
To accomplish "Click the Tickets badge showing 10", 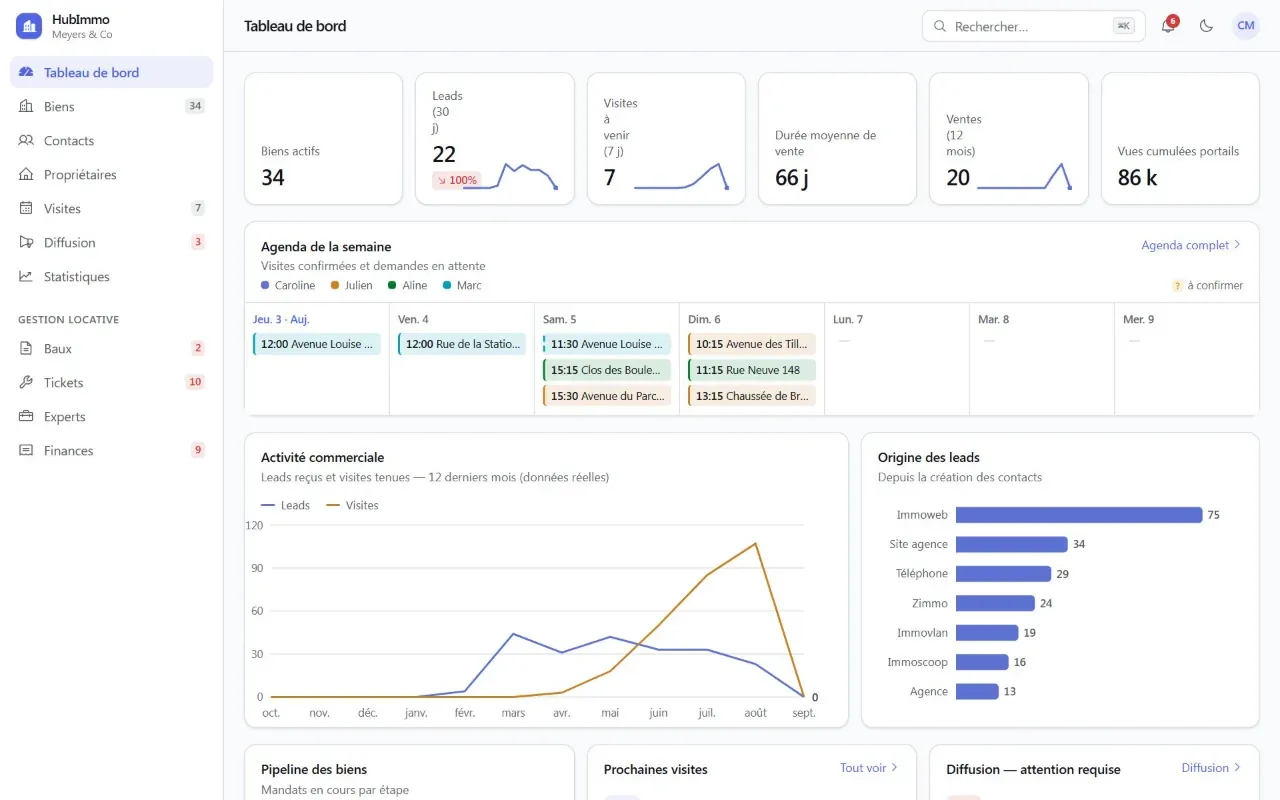I will pos(195,382).
